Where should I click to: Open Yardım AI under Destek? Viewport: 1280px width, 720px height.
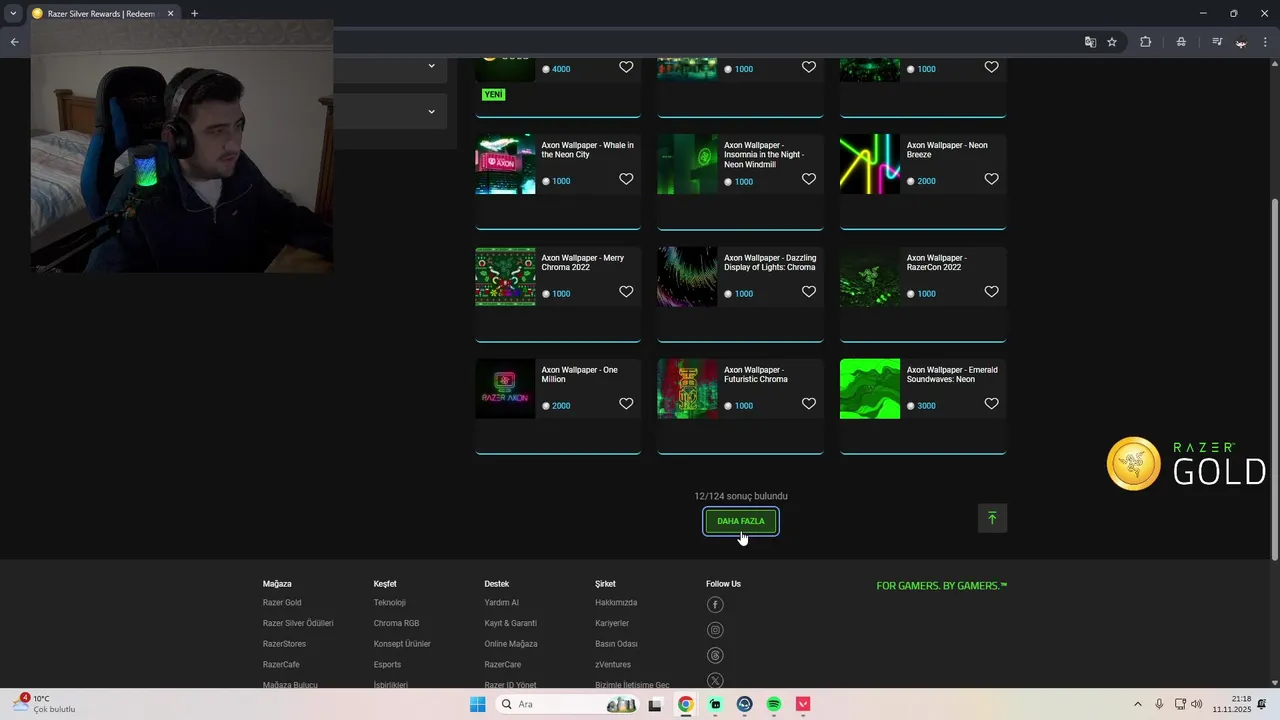coord(502,603)
